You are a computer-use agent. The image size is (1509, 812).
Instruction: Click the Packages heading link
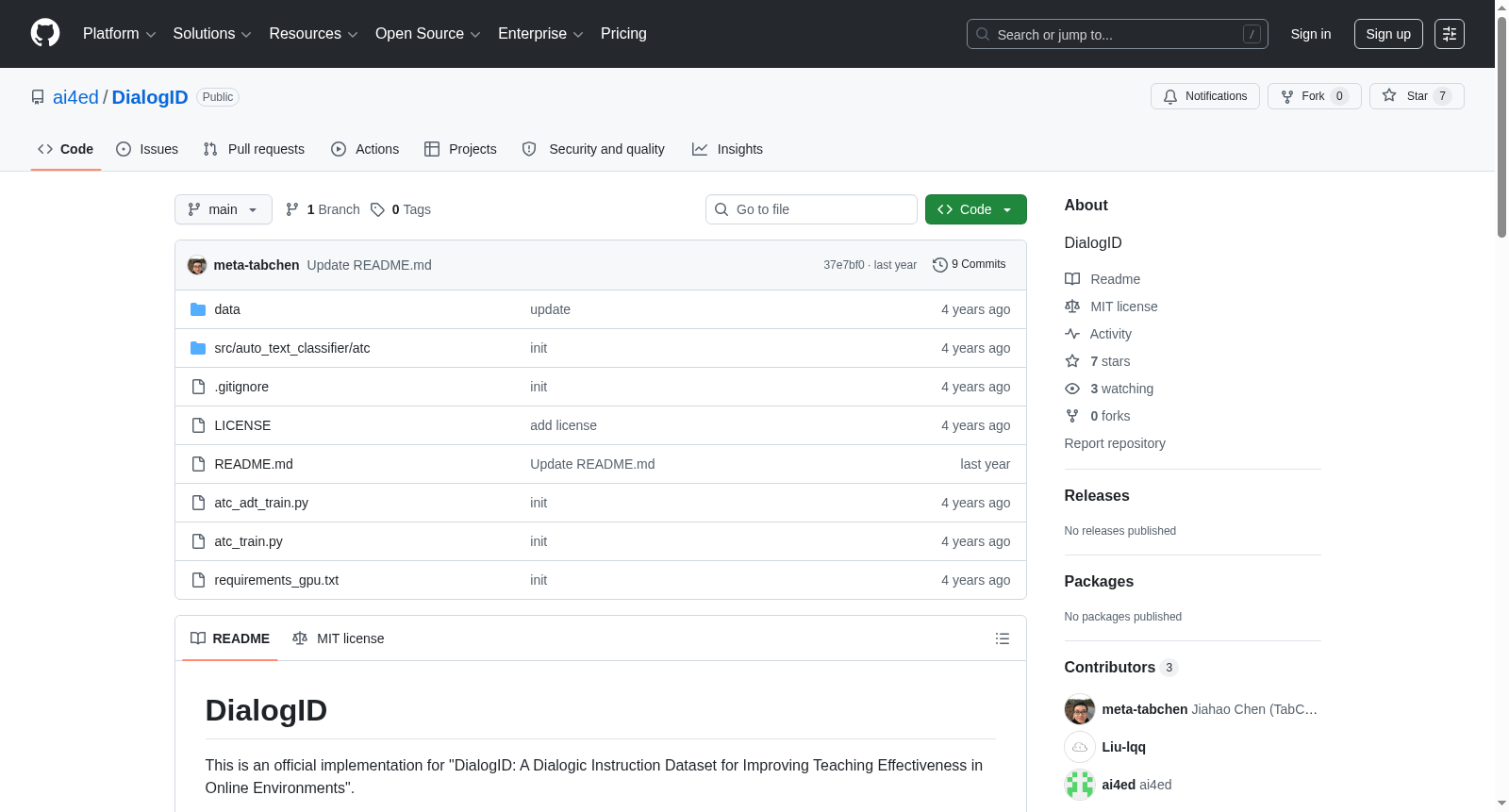(1099, 582)
